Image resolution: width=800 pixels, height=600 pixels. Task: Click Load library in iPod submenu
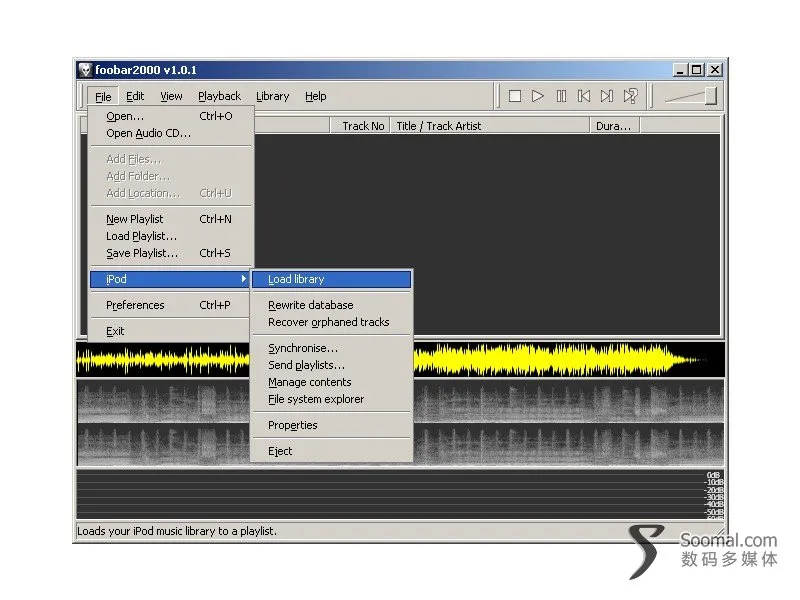(332, 279)
